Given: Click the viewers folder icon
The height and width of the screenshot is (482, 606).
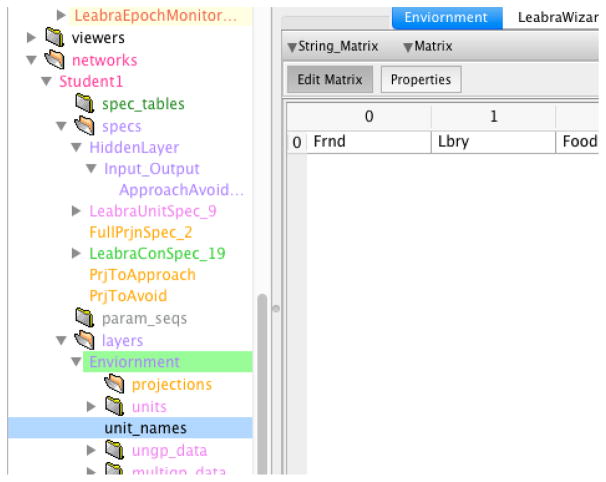Looking at the screenshot, I should (56, 38).
